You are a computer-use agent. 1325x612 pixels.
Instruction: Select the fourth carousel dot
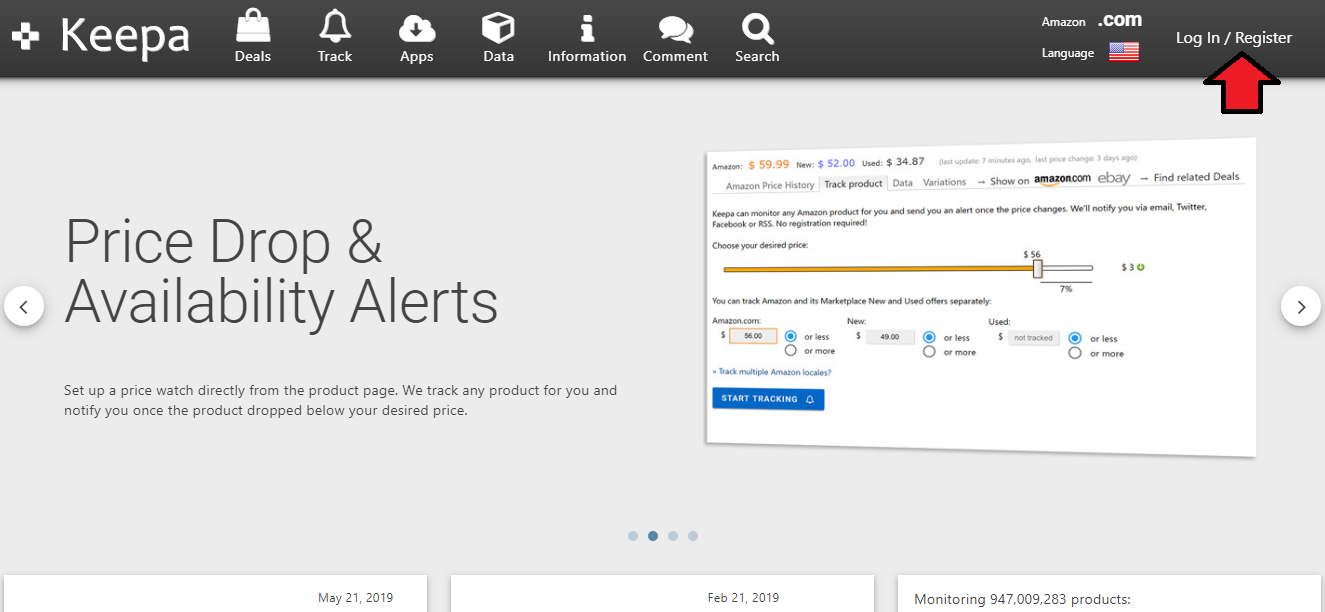tap(693, 536)
